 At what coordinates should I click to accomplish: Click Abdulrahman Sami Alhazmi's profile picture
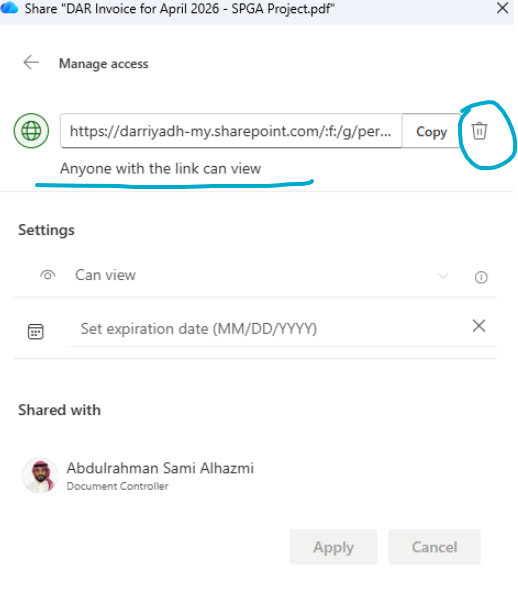click(x=40, y=475)
